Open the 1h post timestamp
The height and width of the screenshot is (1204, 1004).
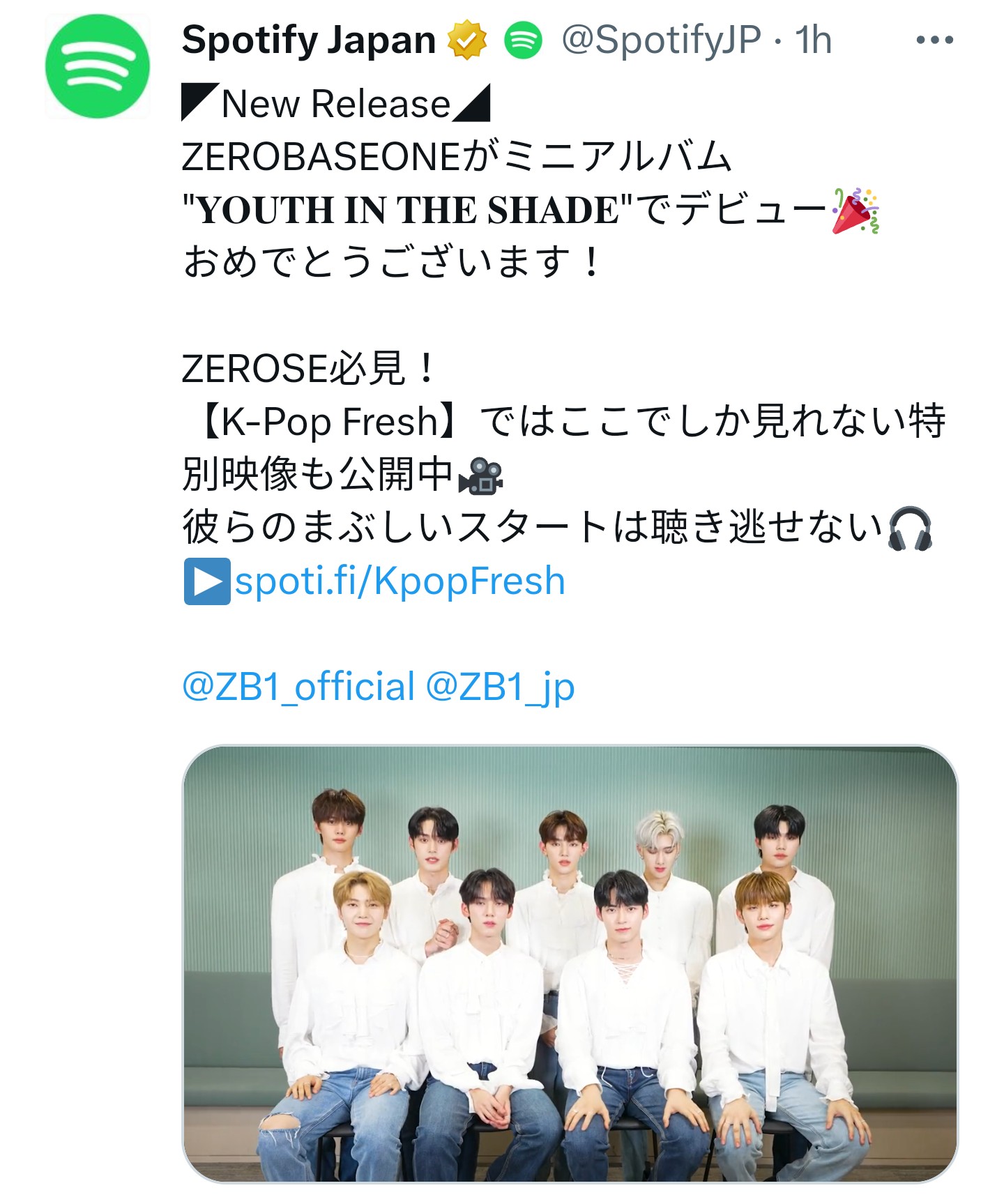pos(813,40)
